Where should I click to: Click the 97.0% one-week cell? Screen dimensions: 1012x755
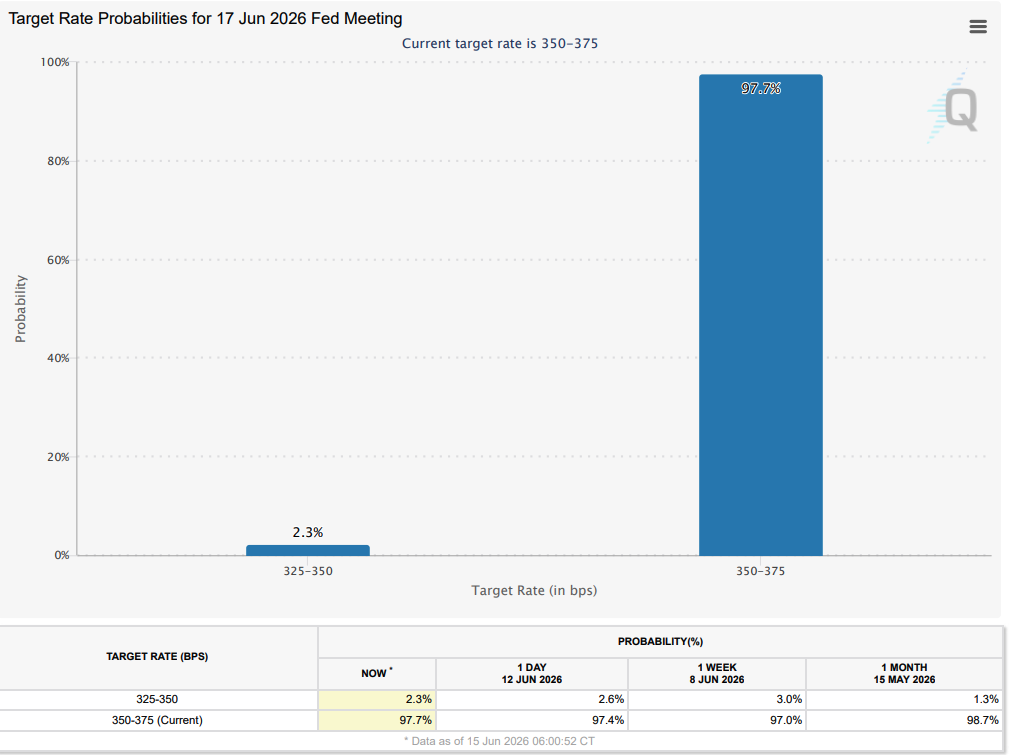(x=716, y=720)
